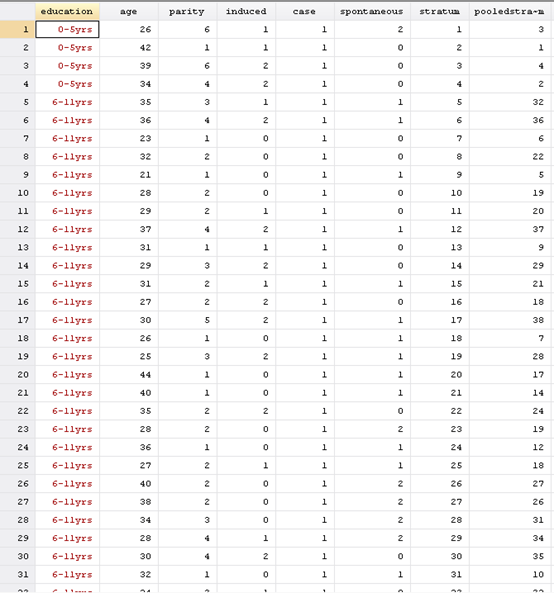Click row number 28 header

click(17, 520)
